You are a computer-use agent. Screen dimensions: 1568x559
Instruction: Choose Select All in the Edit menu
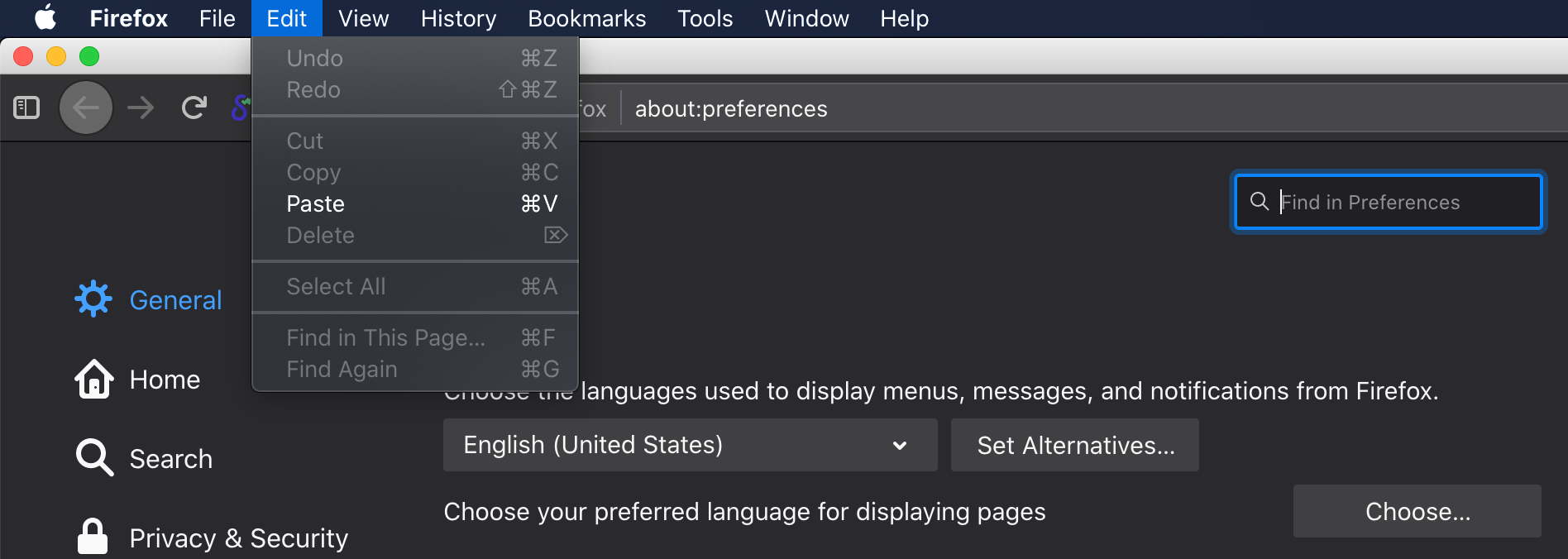(x=415, y=286)
